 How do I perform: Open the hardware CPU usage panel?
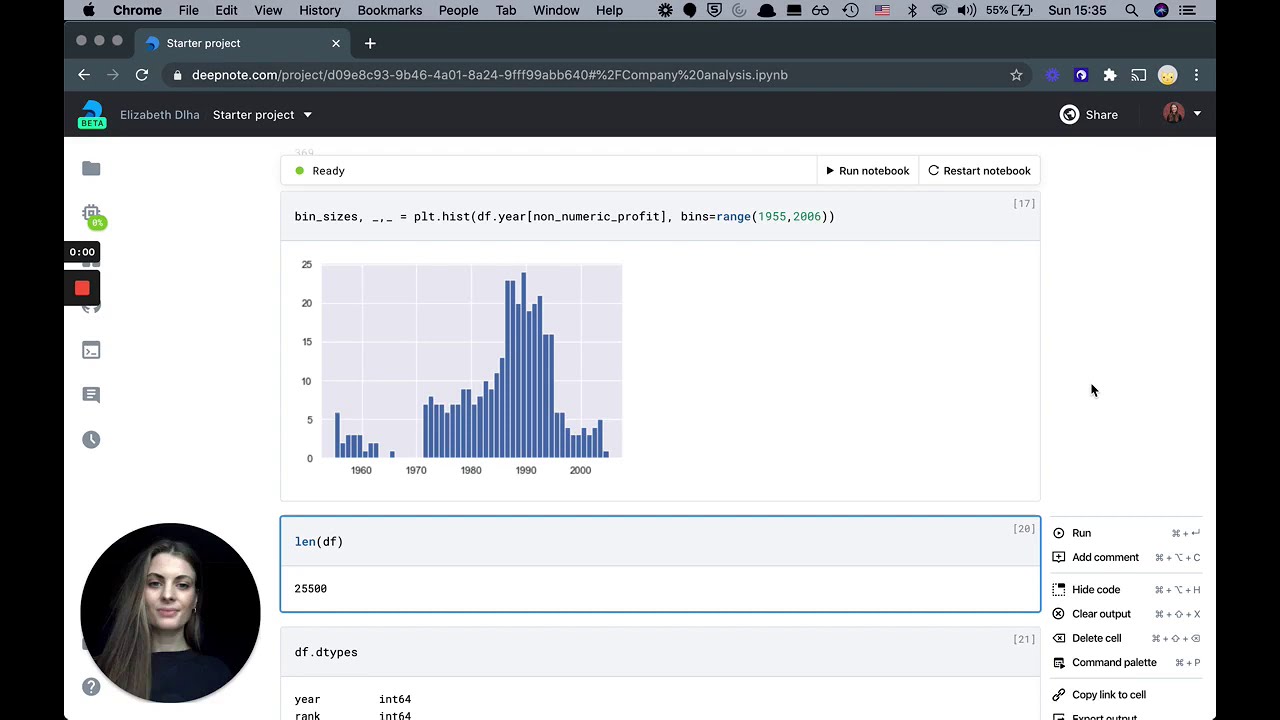(x=91, y=215)
